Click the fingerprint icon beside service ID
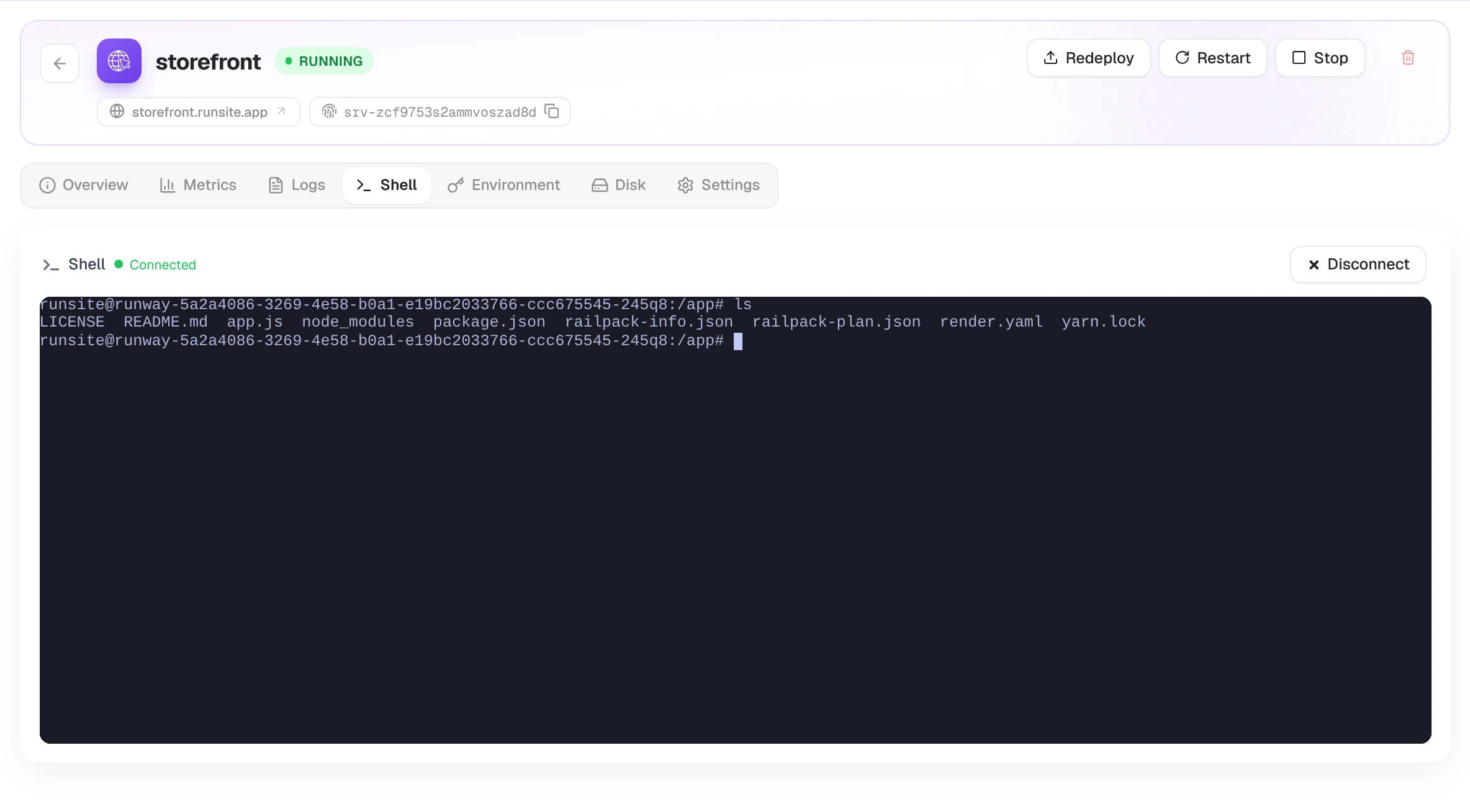This screenshot has height=812, width=1470. [x=329, y=111]
